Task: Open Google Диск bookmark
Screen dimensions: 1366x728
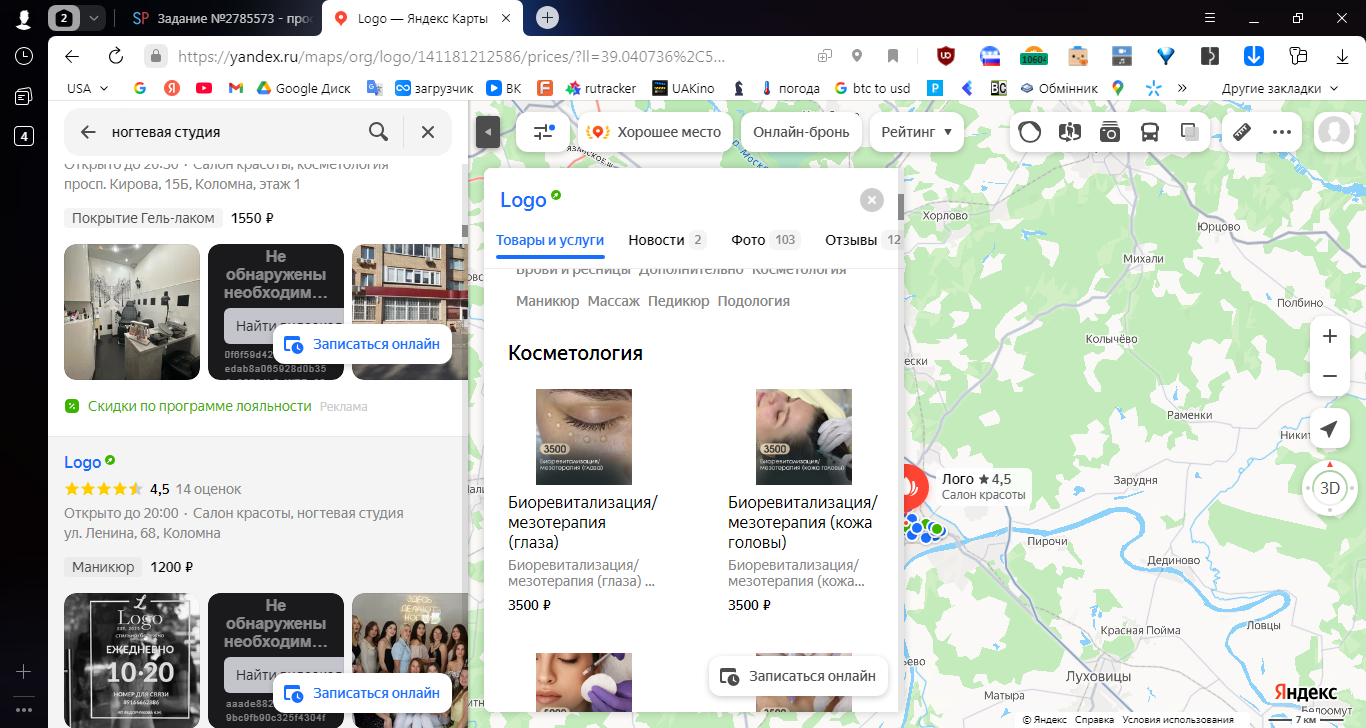Action: [303, 88]
